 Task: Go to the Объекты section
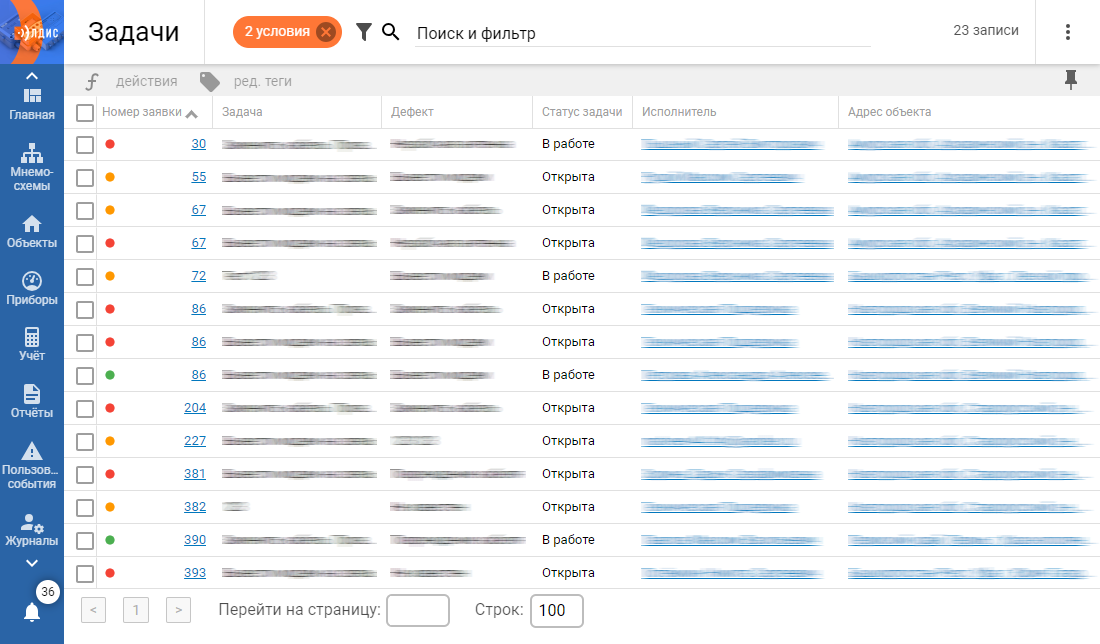click(32, 232)
